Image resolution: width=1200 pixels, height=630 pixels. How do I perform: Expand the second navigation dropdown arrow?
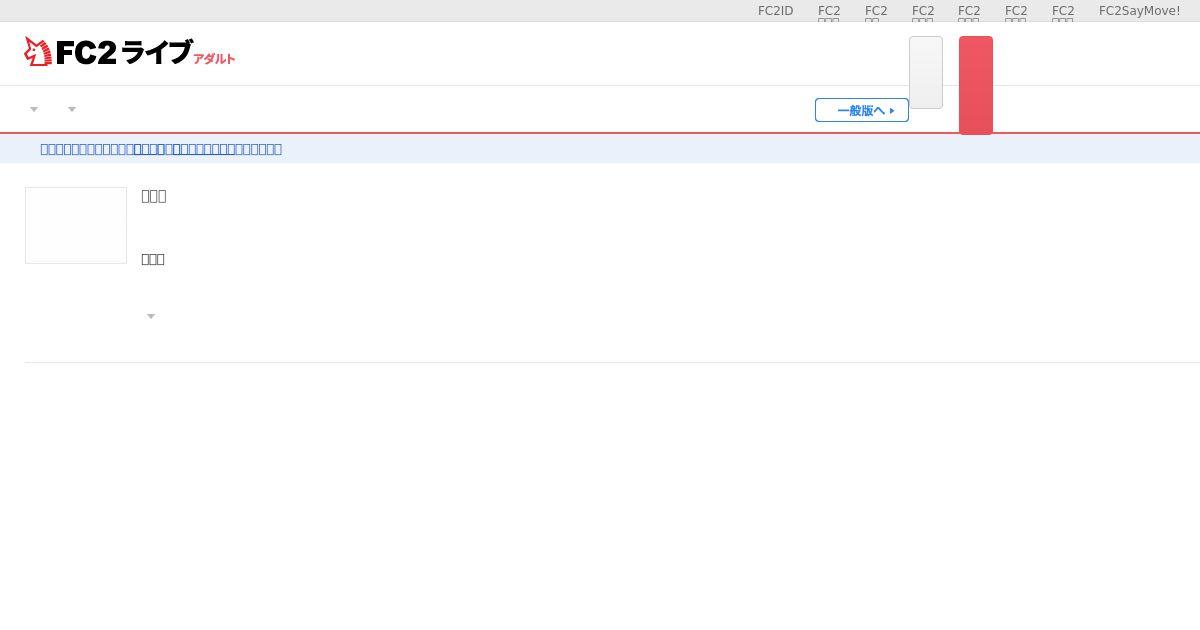(72, 109)
